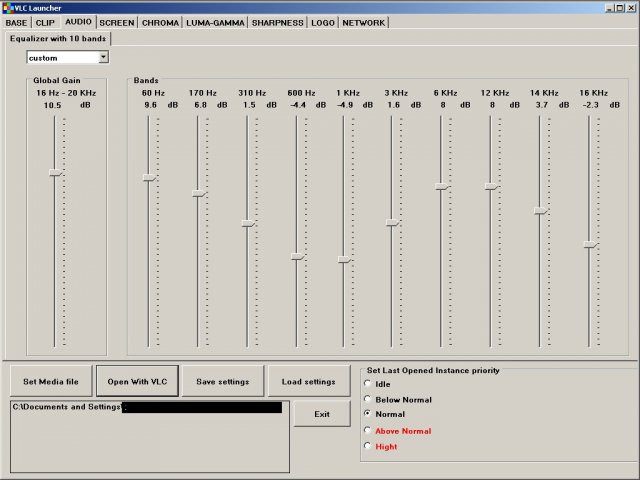The width and height of the screenshot is (640, 480).
Task: Launch with the Open With VLC button
Action: 137,381
